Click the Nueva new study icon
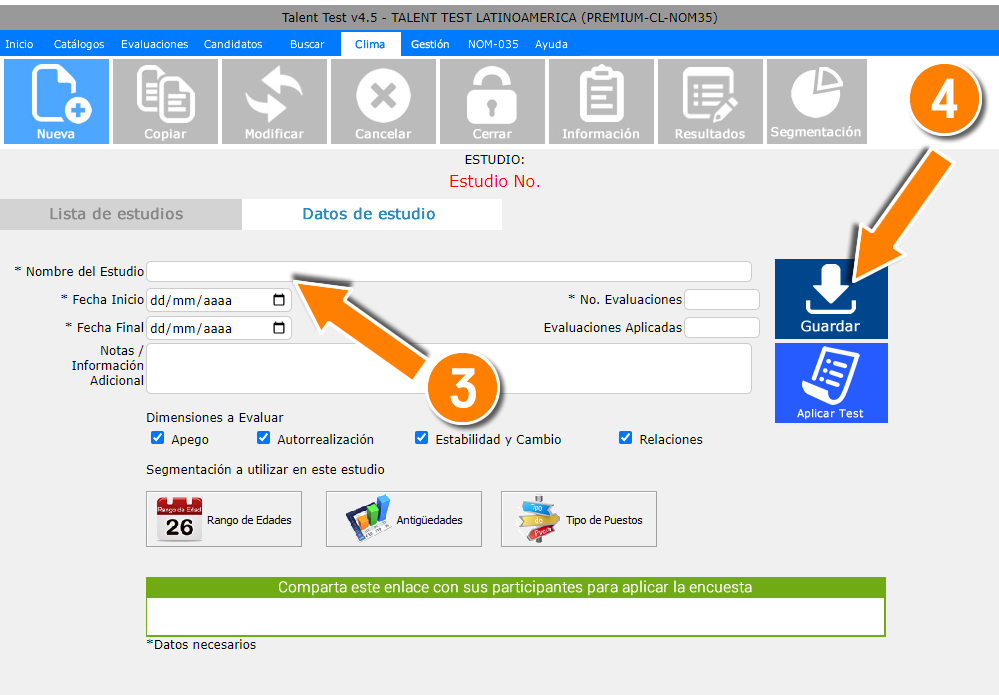This screenshot has width=999, height=695. pos(56,101)
